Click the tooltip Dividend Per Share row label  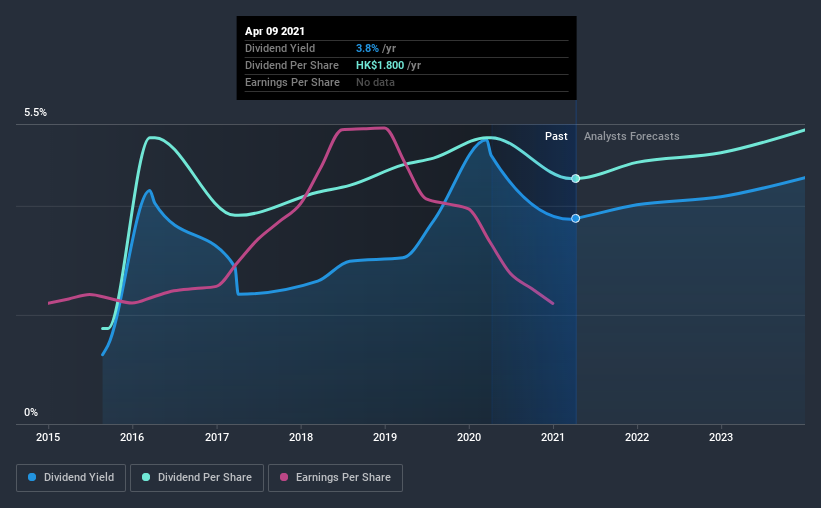click(292, 65)
